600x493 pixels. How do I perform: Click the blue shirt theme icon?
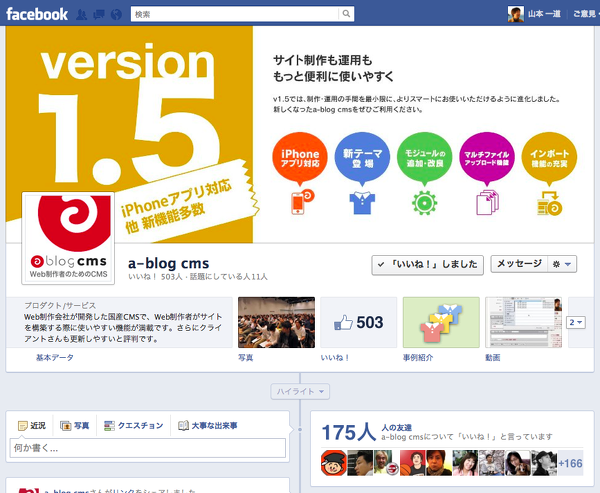pos(362,202)
